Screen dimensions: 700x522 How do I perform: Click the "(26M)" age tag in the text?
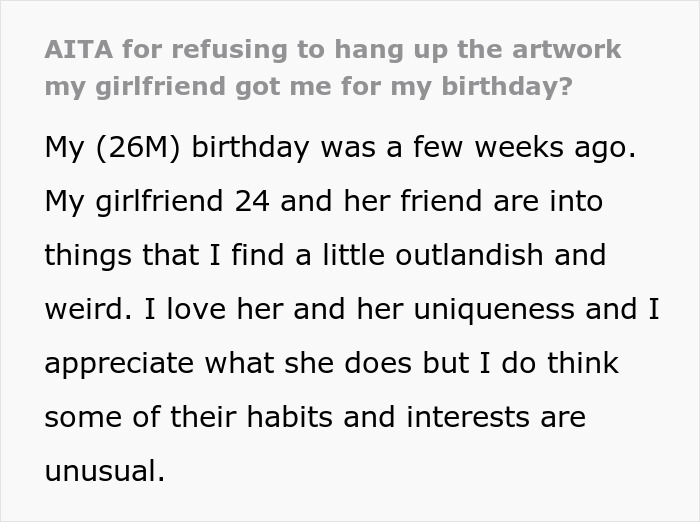(138, 148)
